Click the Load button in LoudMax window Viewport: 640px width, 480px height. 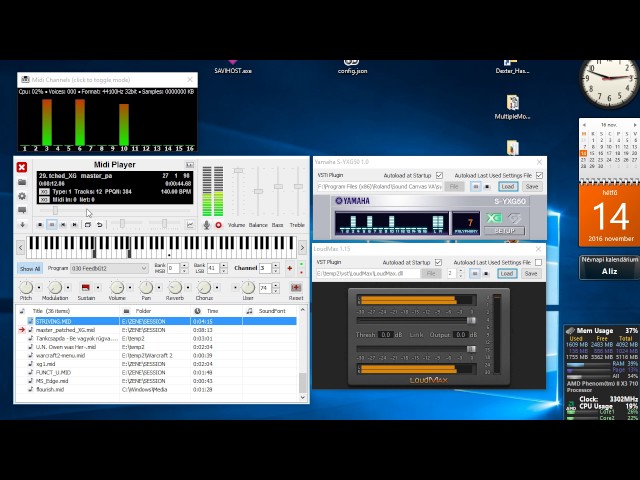(x=507, y=273)
